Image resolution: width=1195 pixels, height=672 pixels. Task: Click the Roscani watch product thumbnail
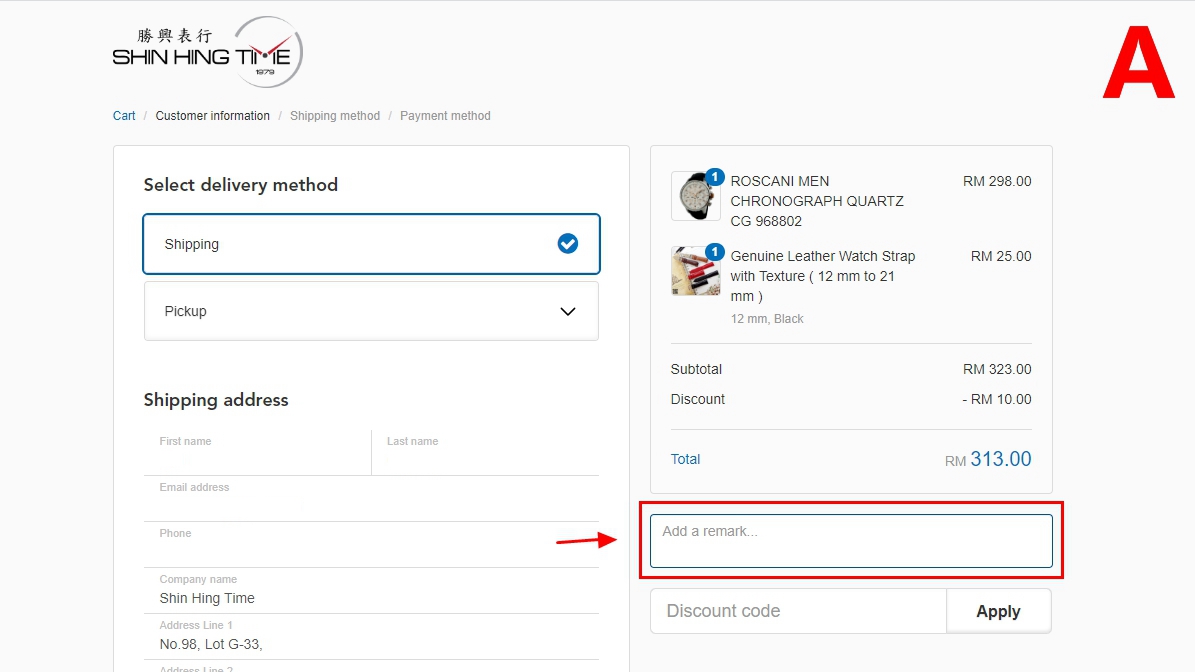click(694, 196)
